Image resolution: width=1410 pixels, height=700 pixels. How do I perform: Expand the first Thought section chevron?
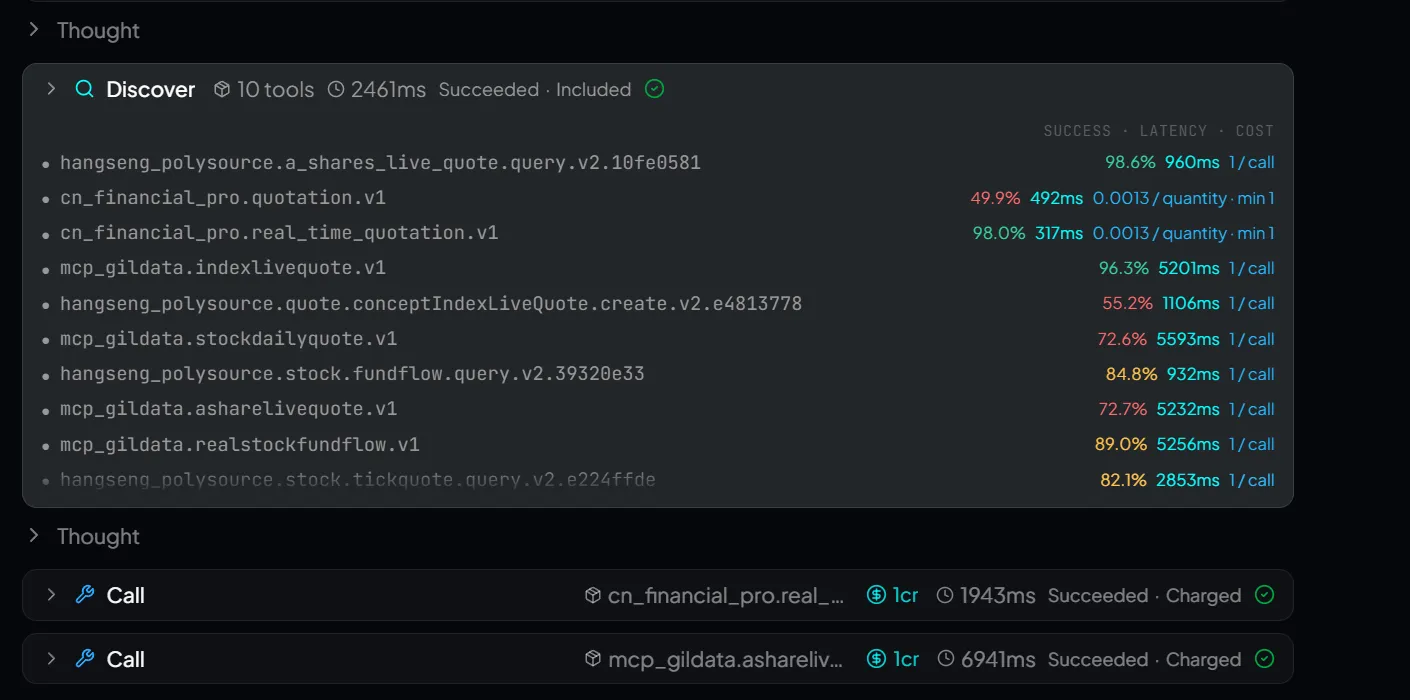(34, 30)
